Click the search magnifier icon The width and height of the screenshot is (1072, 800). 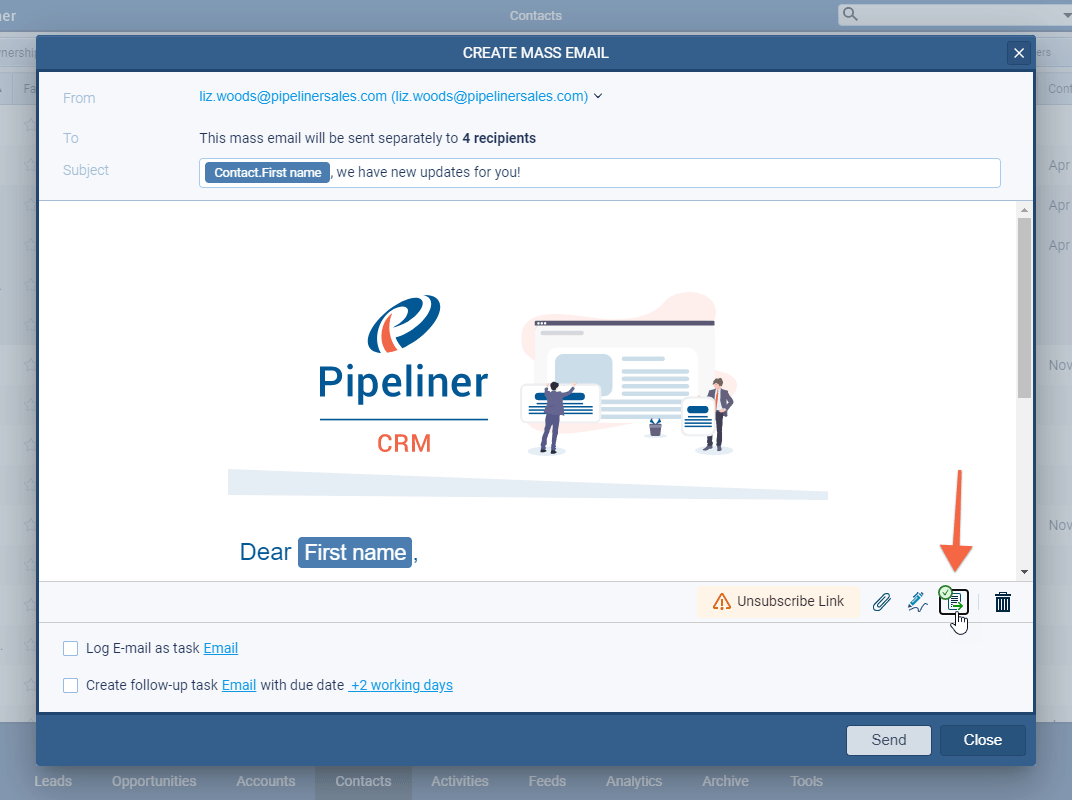click(x=851, y=14)
